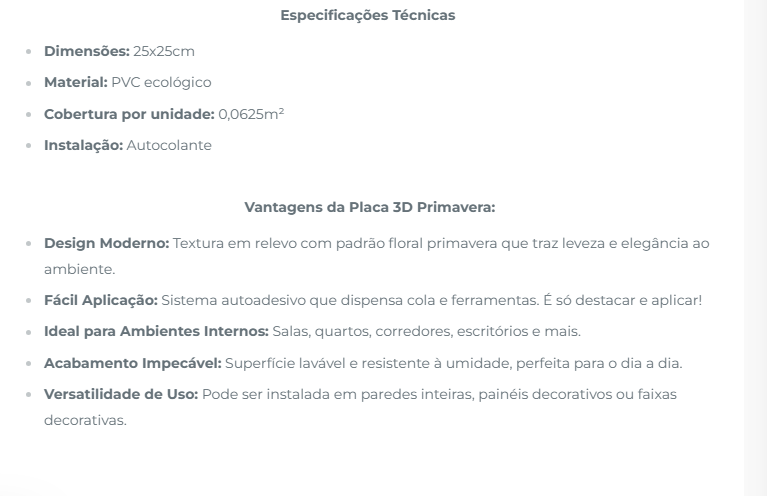Select the "PVC ecológico" text
Viewport: 767px width, 496px height.
161,82
